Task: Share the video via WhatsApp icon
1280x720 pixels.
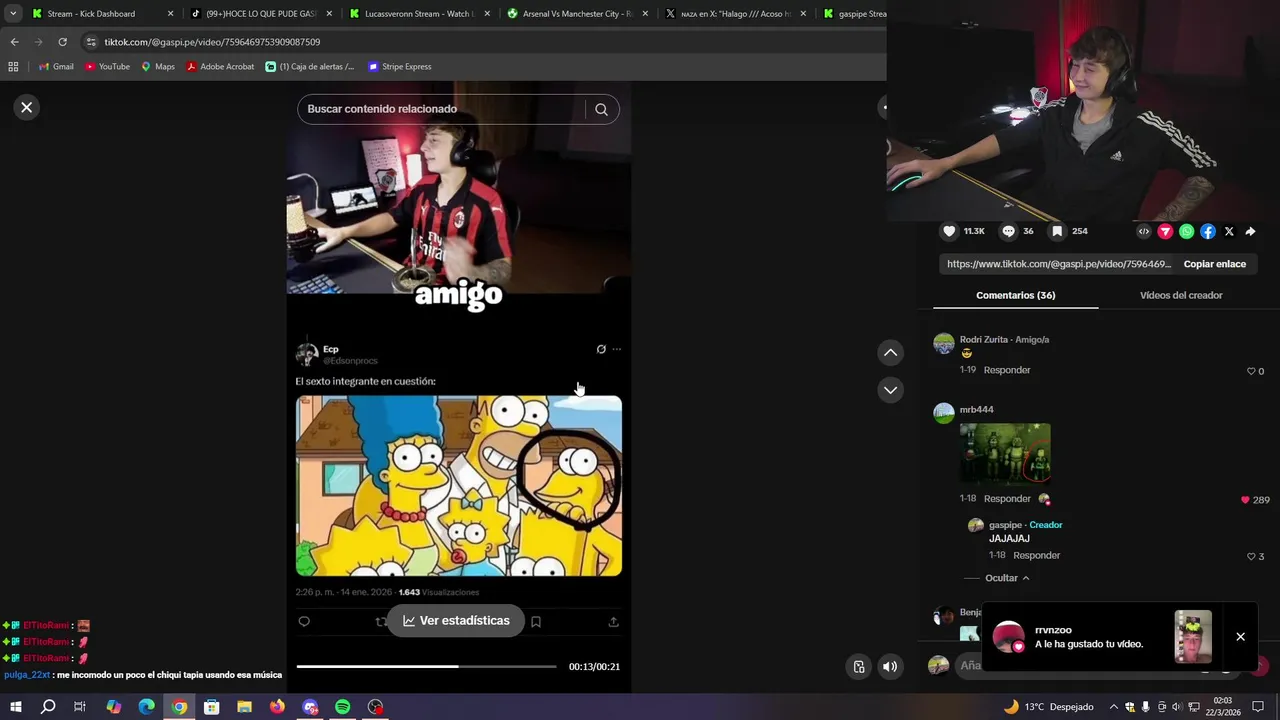Action: tap(1186, 231)
